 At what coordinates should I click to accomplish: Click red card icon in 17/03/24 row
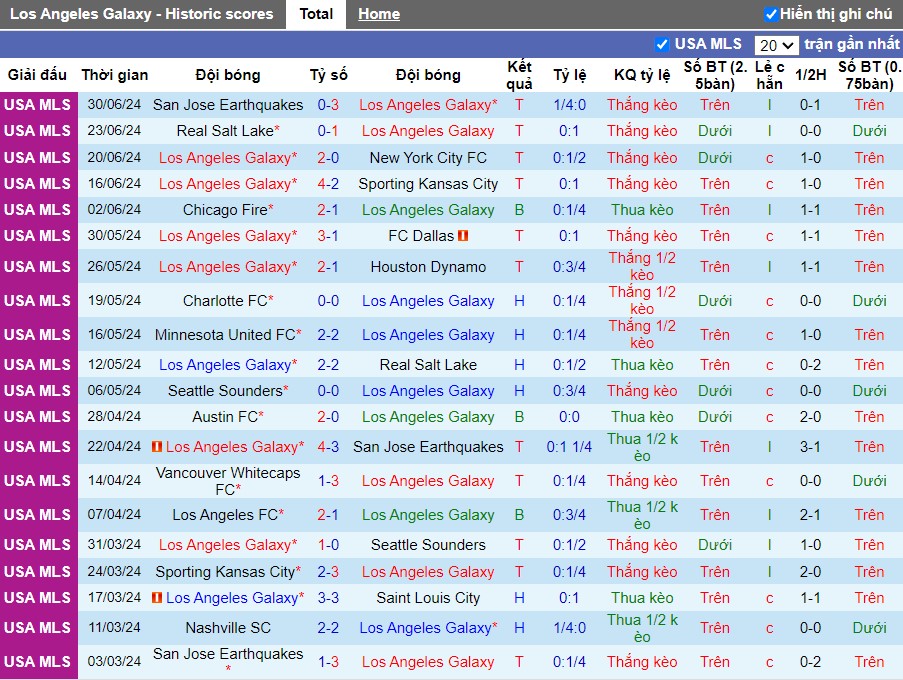click(x=157, y=598)
